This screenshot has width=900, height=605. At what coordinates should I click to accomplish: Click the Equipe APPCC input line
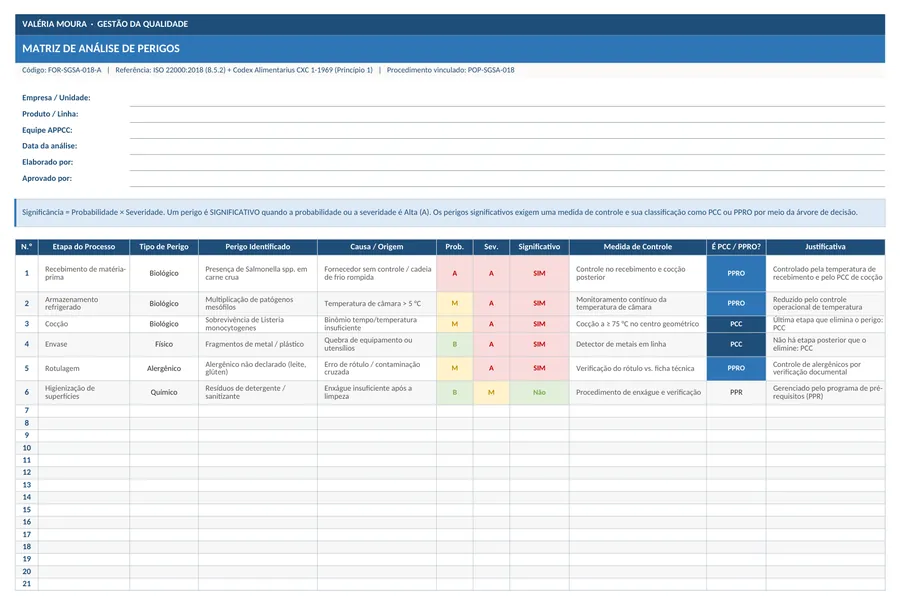507,130
